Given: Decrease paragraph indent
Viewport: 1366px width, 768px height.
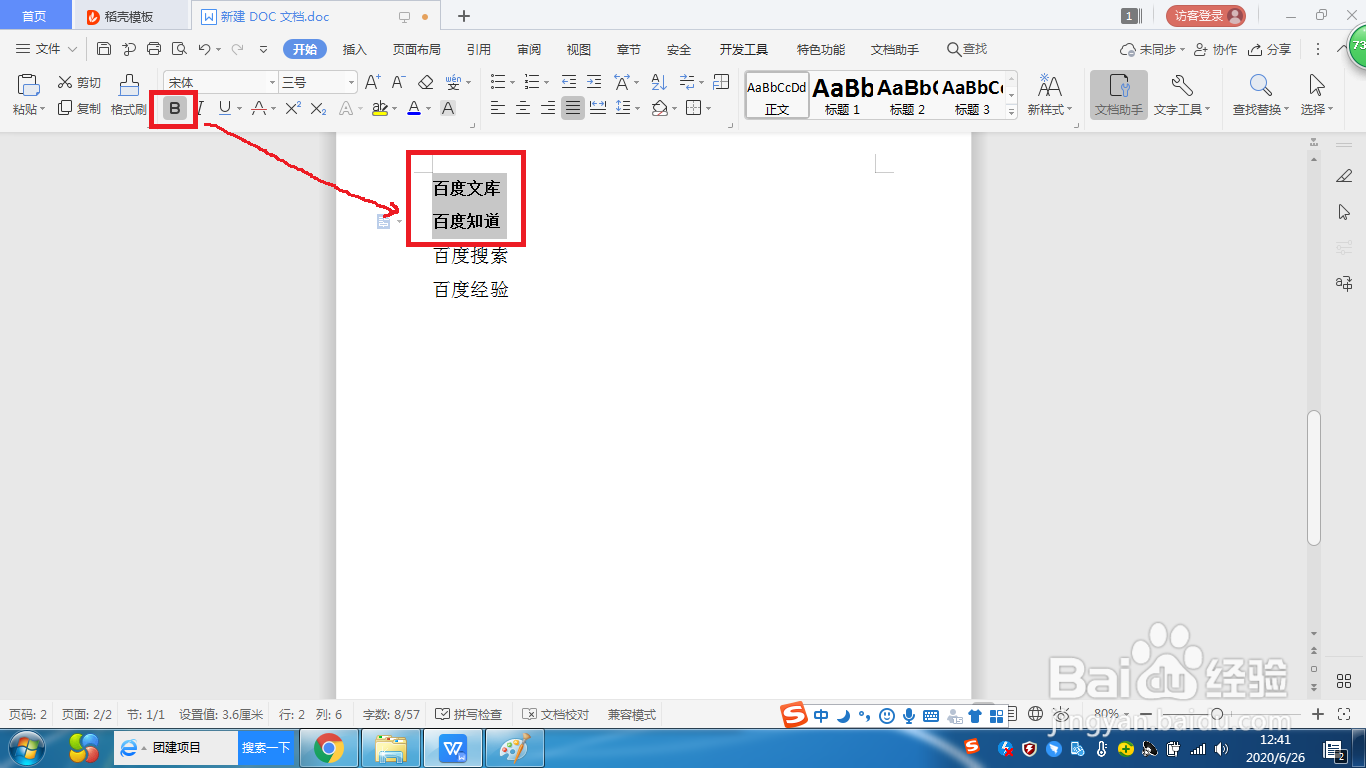Looking at the screenshot, I should coord(569,82).
